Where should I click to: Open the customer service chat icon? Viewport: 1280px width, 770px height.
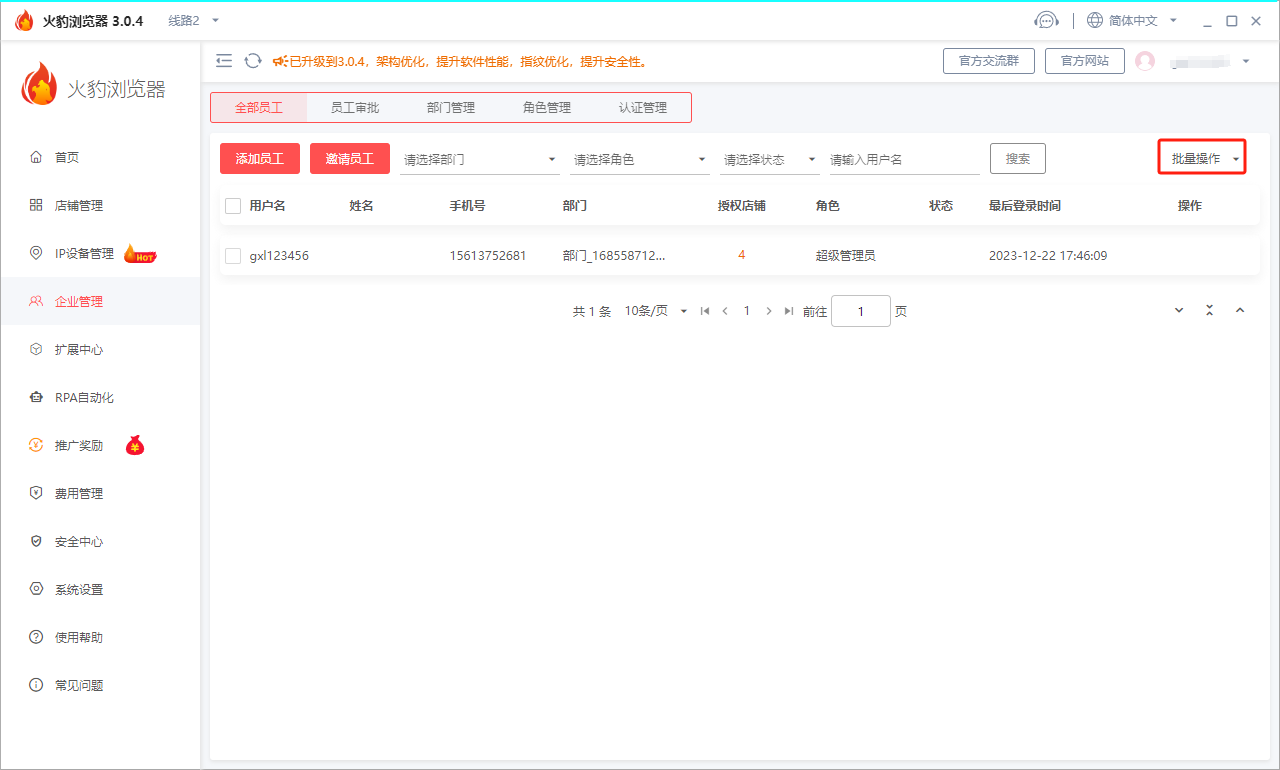1046,19
